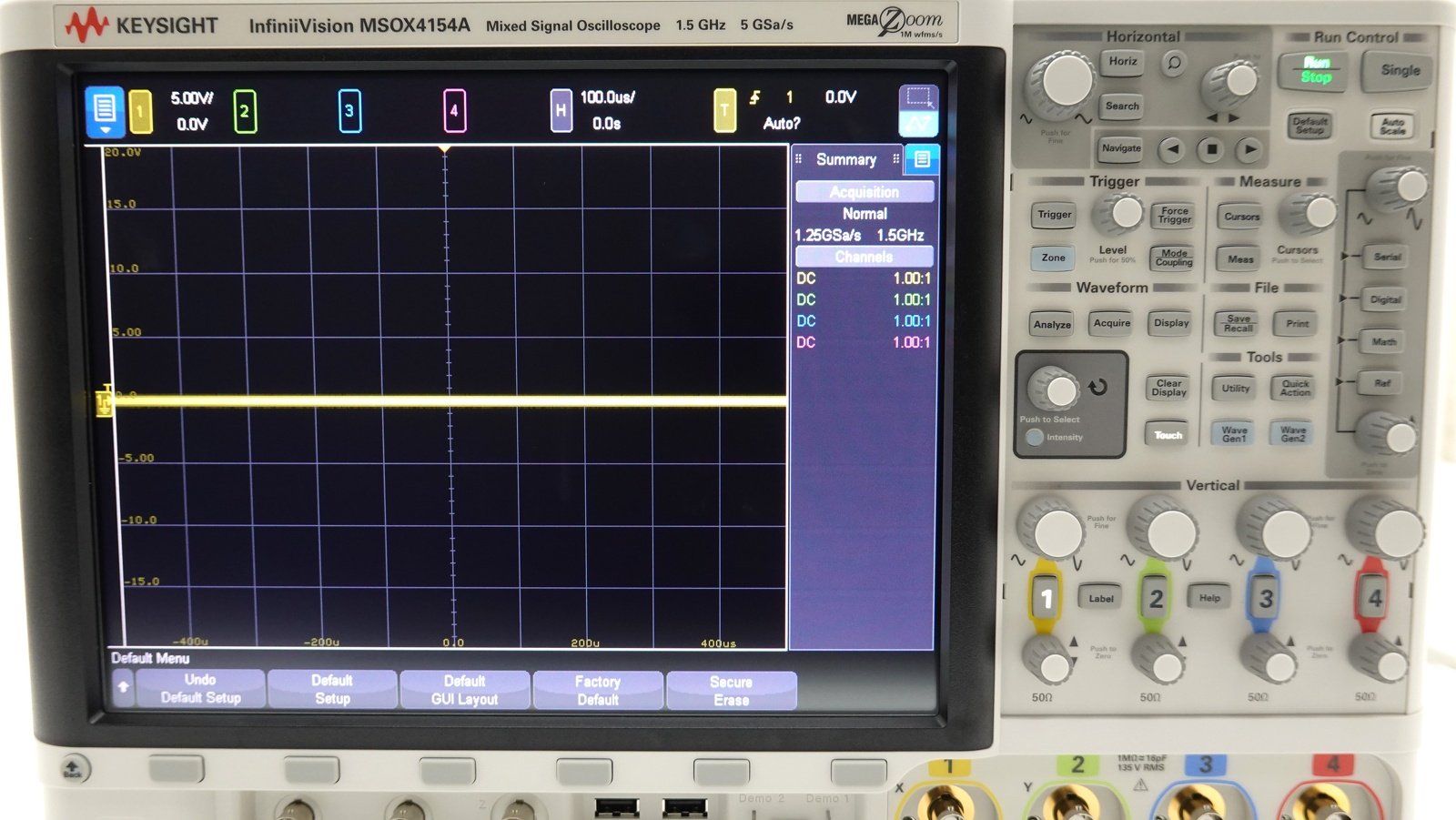1456x820 pixels.
Task: Turn on channel 2 green indicator
Action: point(244,111)
